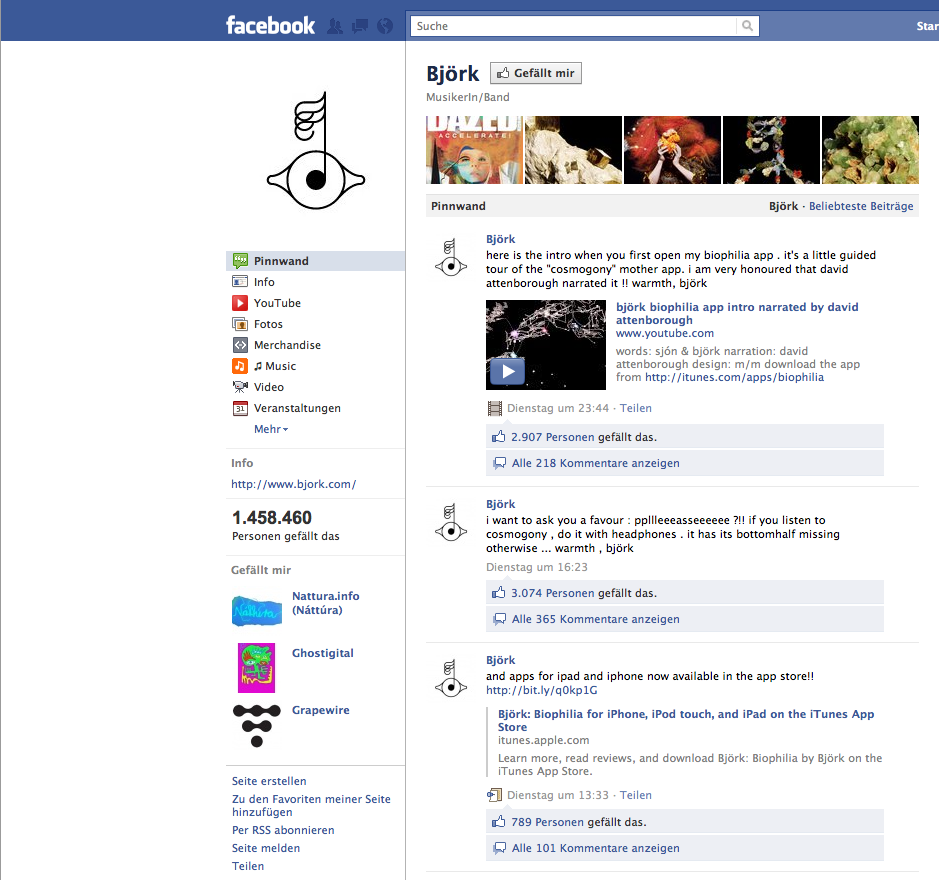Open the green crystal photo thumbnail

(x=870, y=150)
